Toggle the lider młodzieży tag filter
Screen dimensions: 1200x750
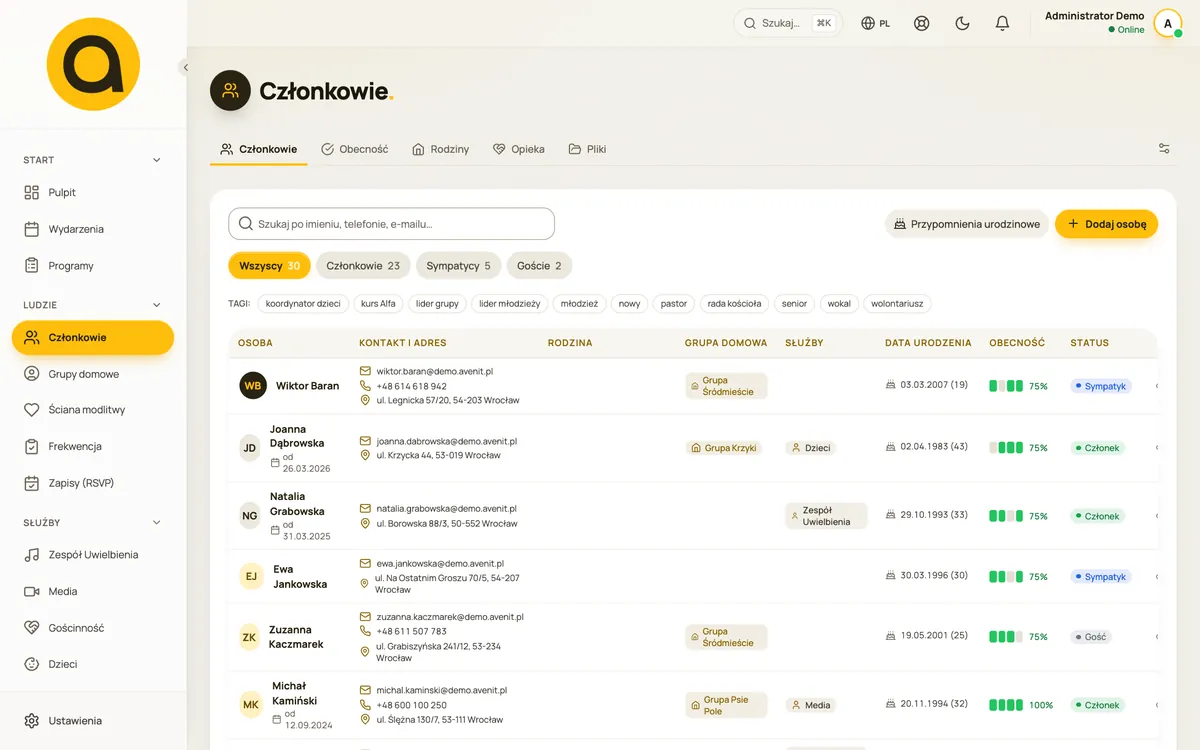[509, 303]
